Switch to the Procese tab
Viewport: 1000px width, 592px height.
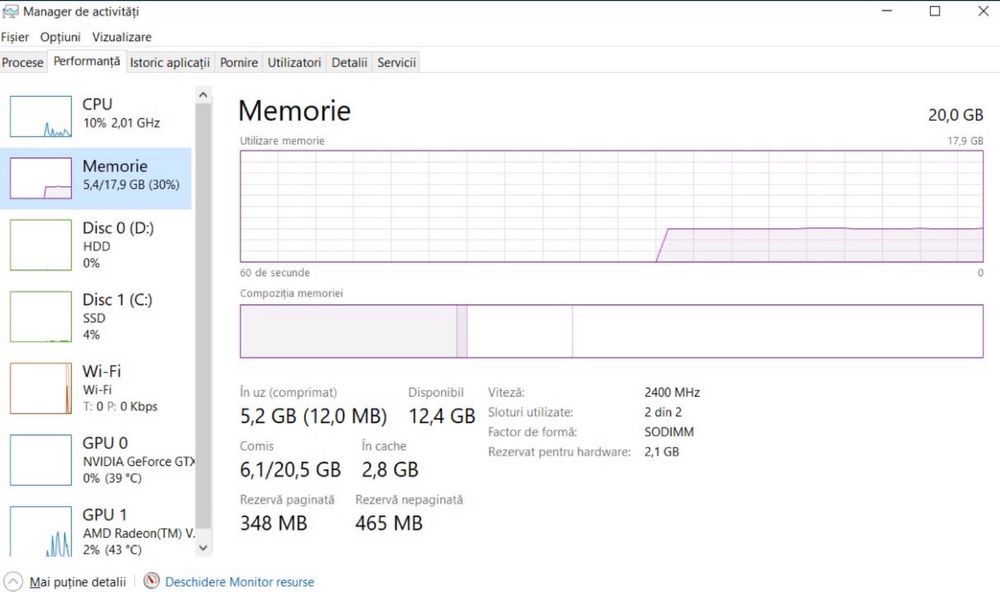[x=23, y=62]
